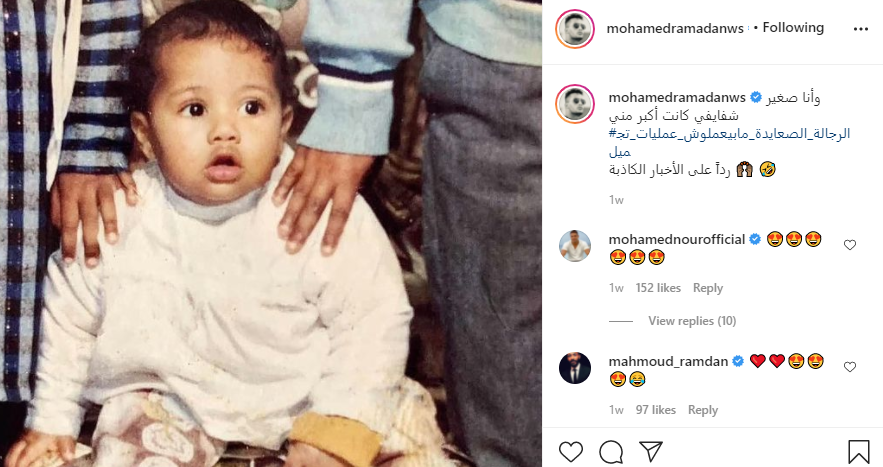
Task: Like mahmoud_ramdan's comment heart
Action: point(850,367)
